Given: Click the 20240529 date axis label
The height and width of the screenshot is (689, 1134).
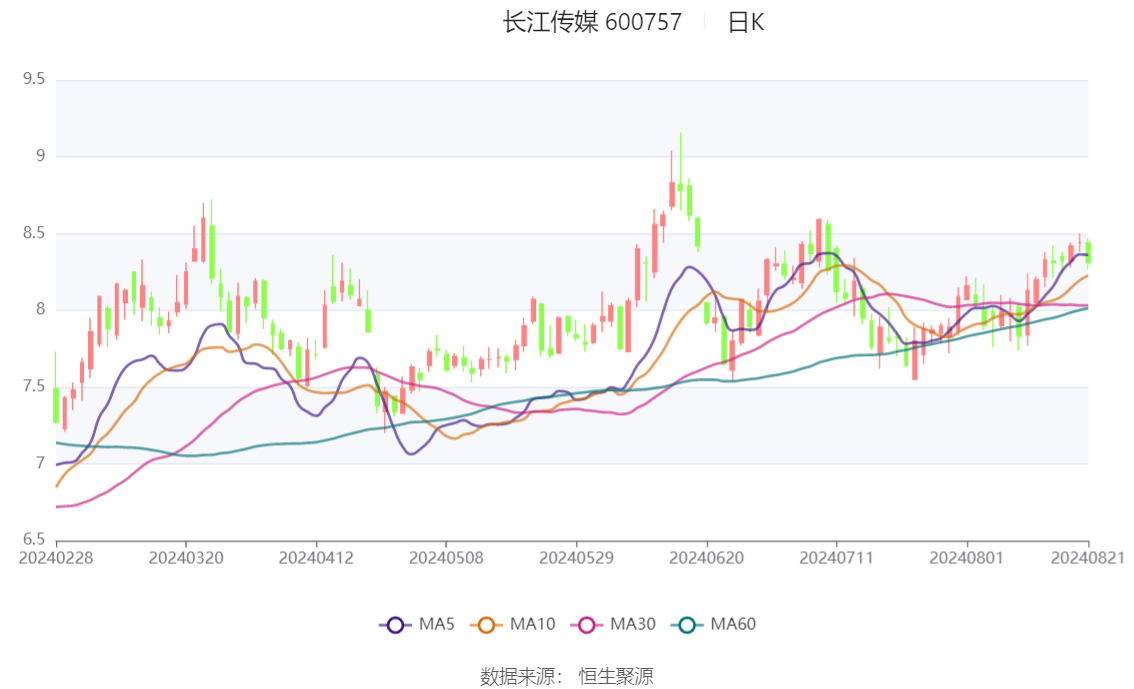Looking at the screenshot, I should point(576,558).
